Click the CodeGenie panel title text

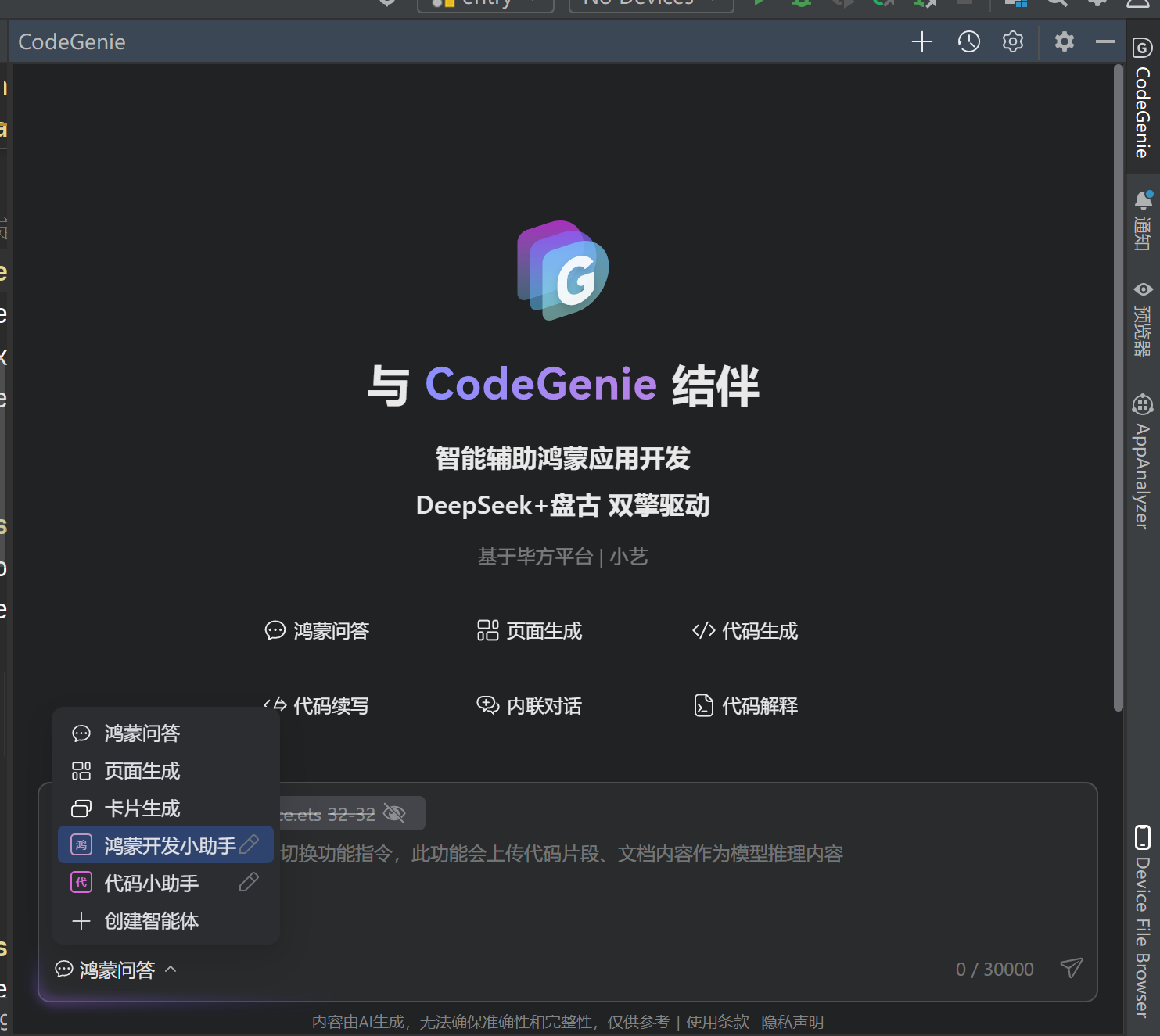[72, 42]
